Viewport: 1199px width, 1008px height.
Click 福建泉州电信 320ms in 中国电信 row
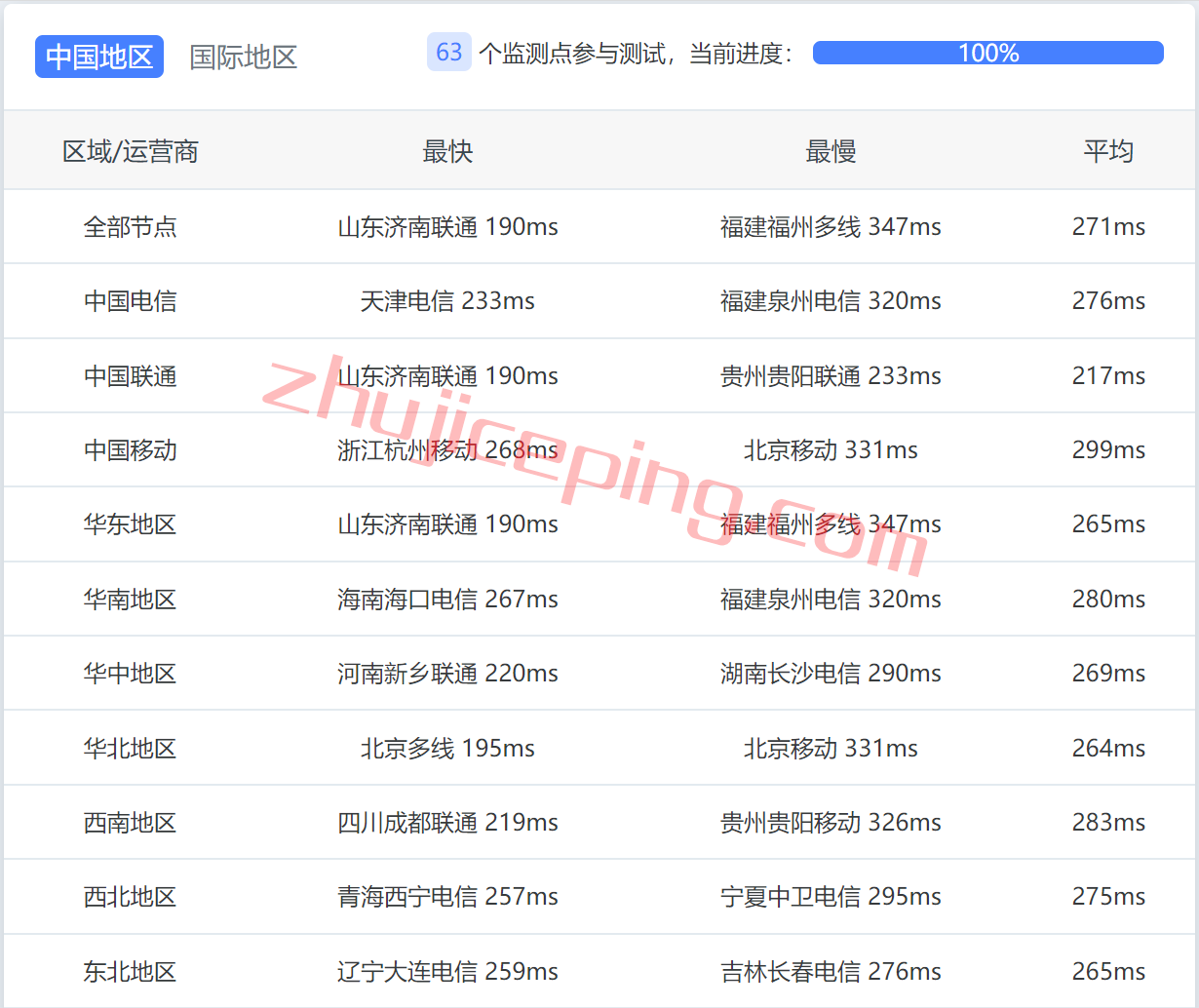pos(831,301)
